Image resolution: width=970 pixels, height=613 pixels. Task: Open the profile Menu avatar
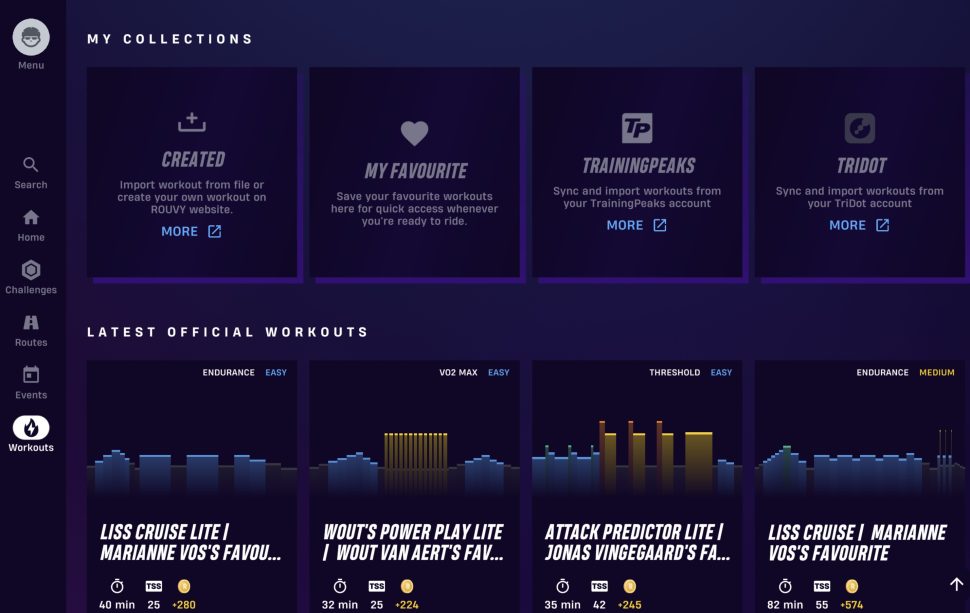31,37
